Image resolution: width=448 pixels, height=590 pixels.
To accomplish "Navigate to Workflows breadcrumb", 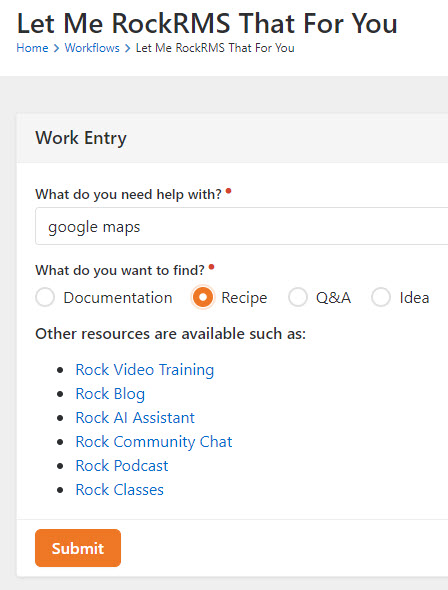I will coord(92,48).
